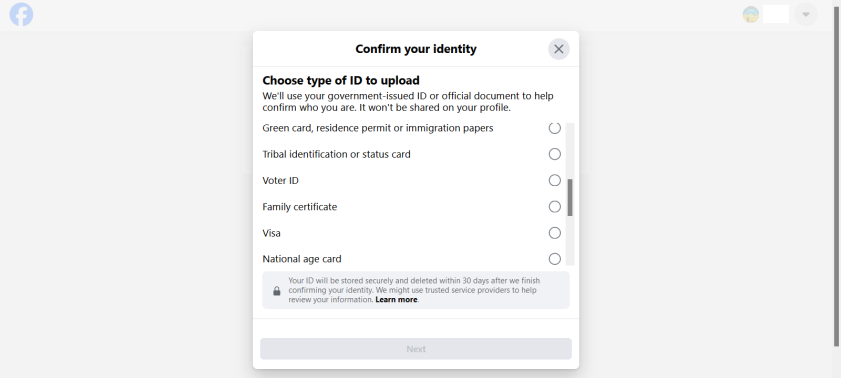The width and height of the screenshot is (841, 378).
Task: Expand the account menu arrow
Action: (x=806, y=14)
